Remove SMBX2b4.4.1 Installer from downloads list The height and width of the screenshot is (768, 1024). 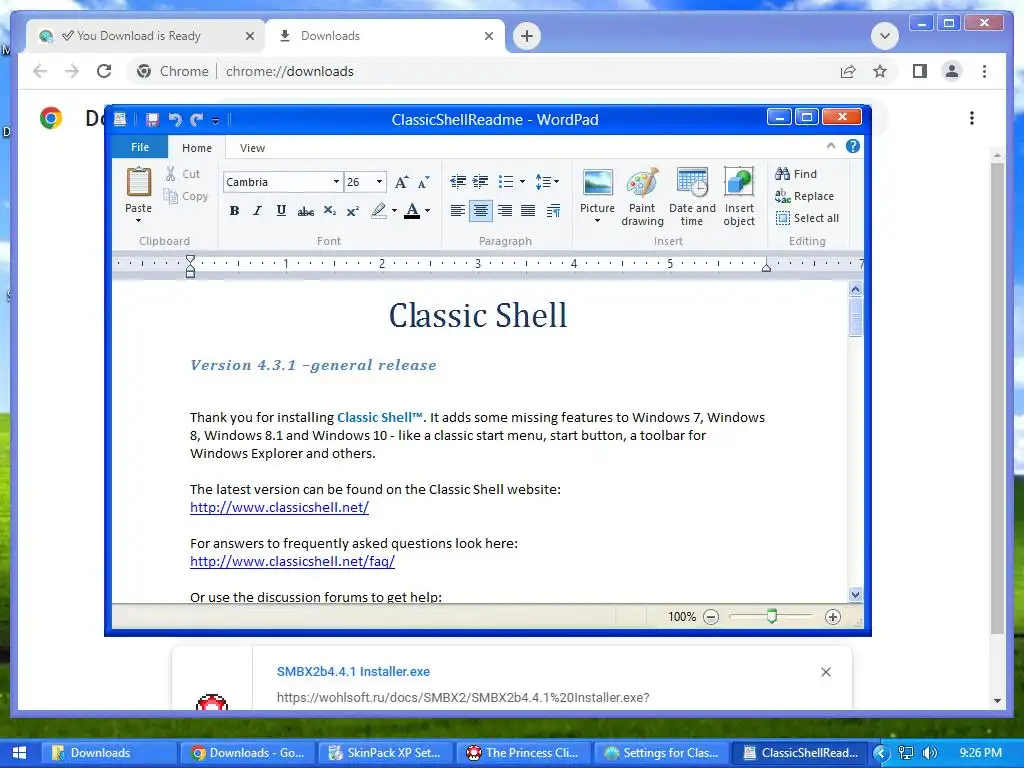825,672
